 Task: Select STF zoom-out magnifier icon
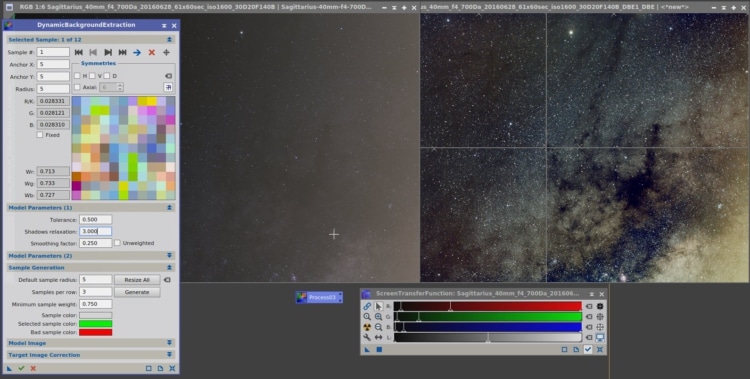point(378,327)
